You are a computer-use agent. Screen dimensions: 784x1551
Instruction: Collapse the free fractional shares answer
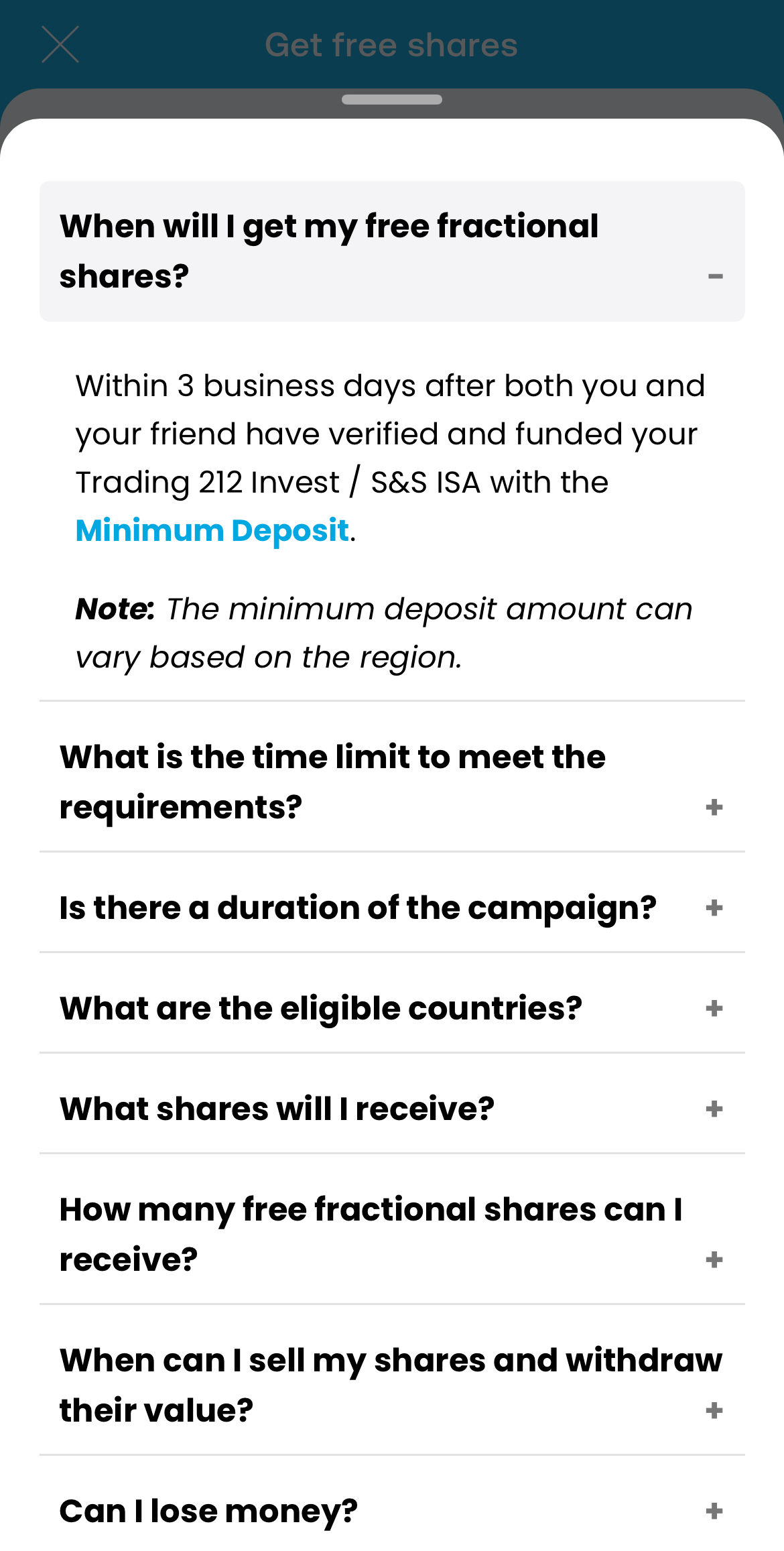(x=715, y=276)
